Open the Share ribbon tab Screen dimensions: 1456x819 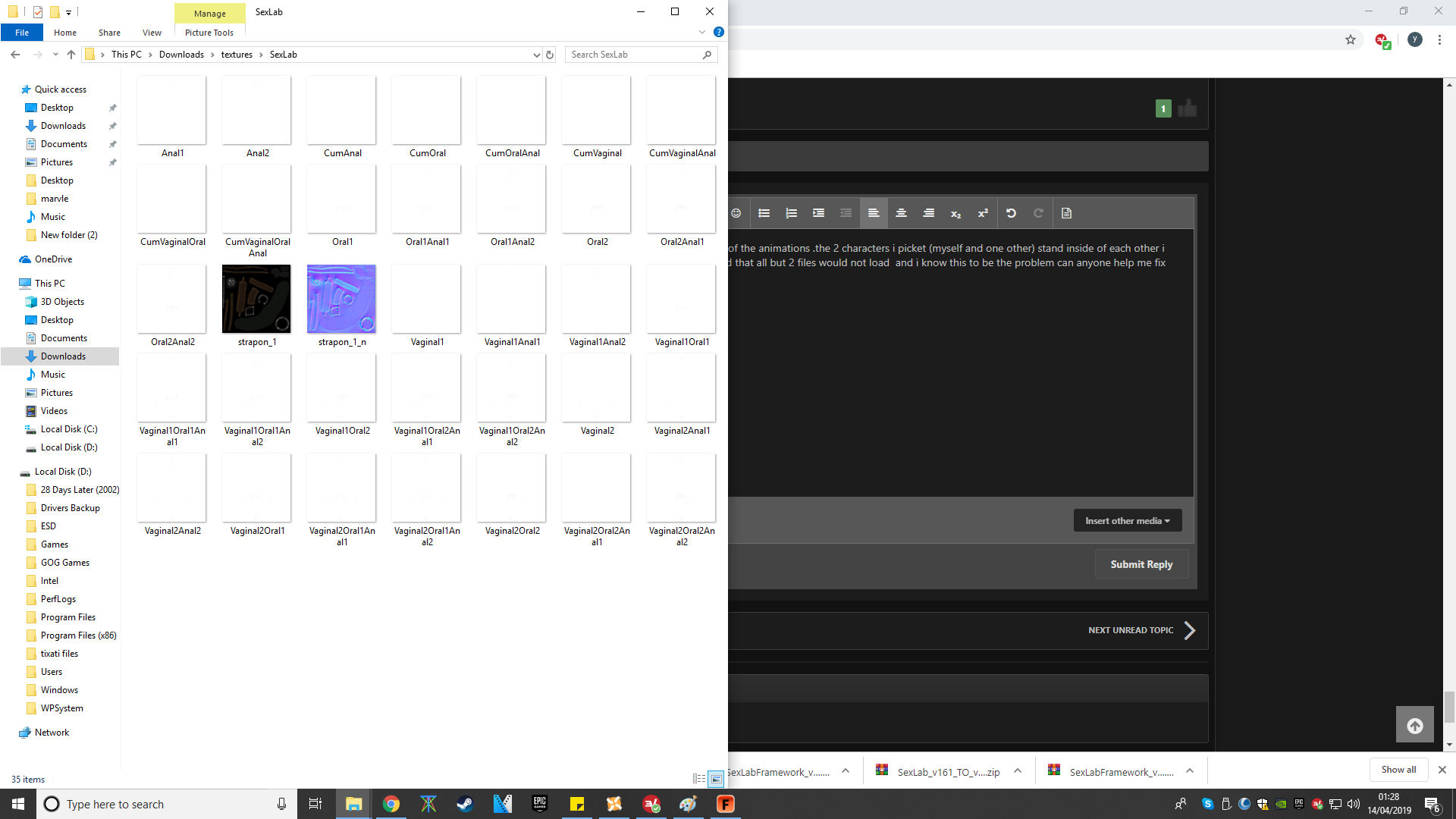point(109,33)
